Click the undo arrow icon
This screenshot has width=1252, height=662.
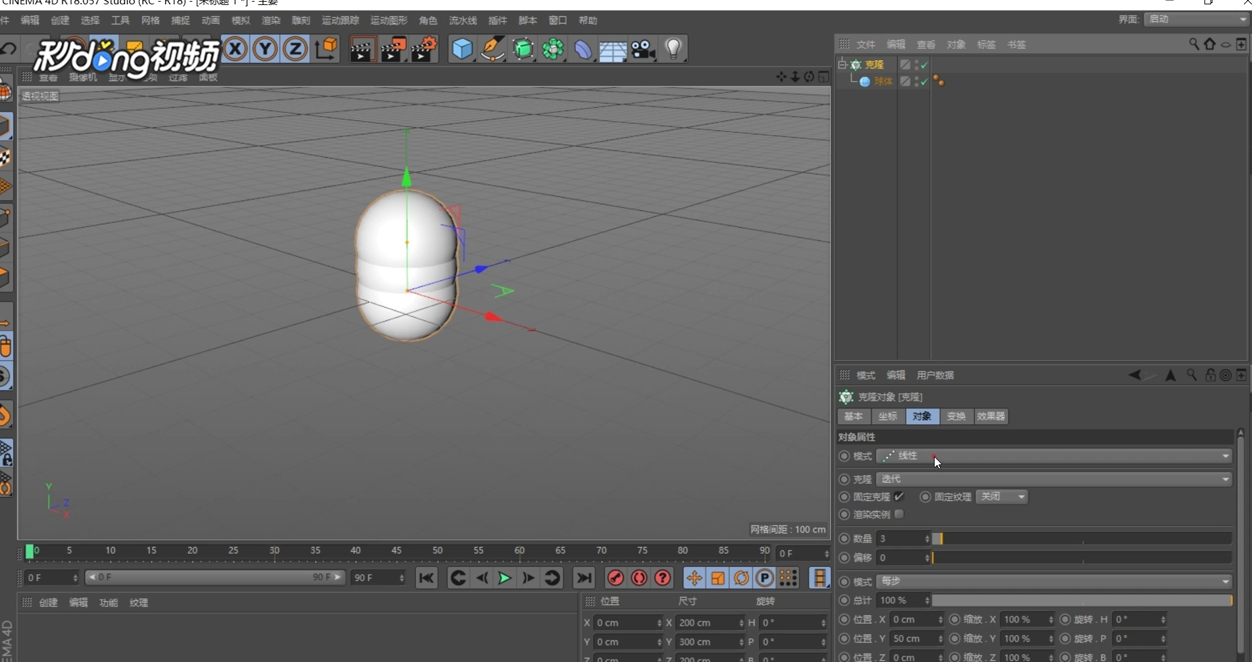point(8,49)
